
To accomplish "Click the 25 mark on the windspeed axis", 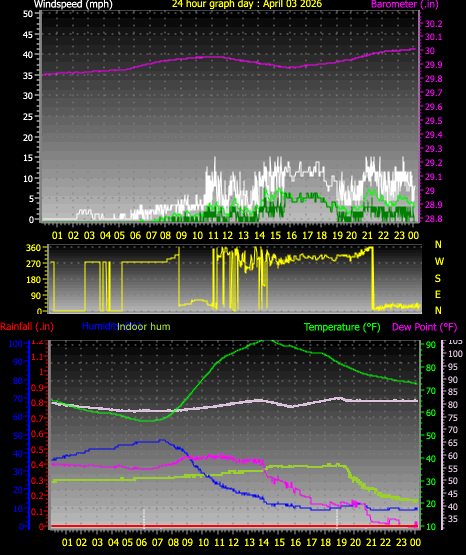I will coord(28,116).
